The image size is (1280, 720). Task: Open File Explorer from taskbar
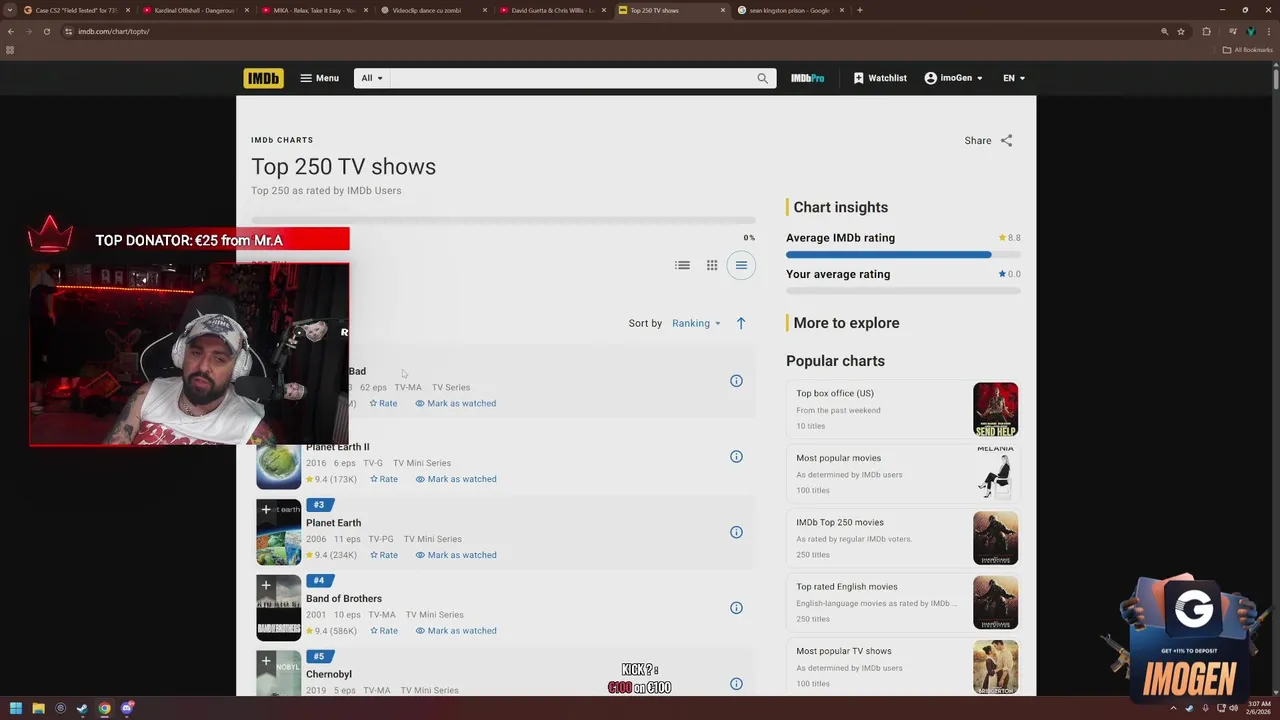coord(38,708)
